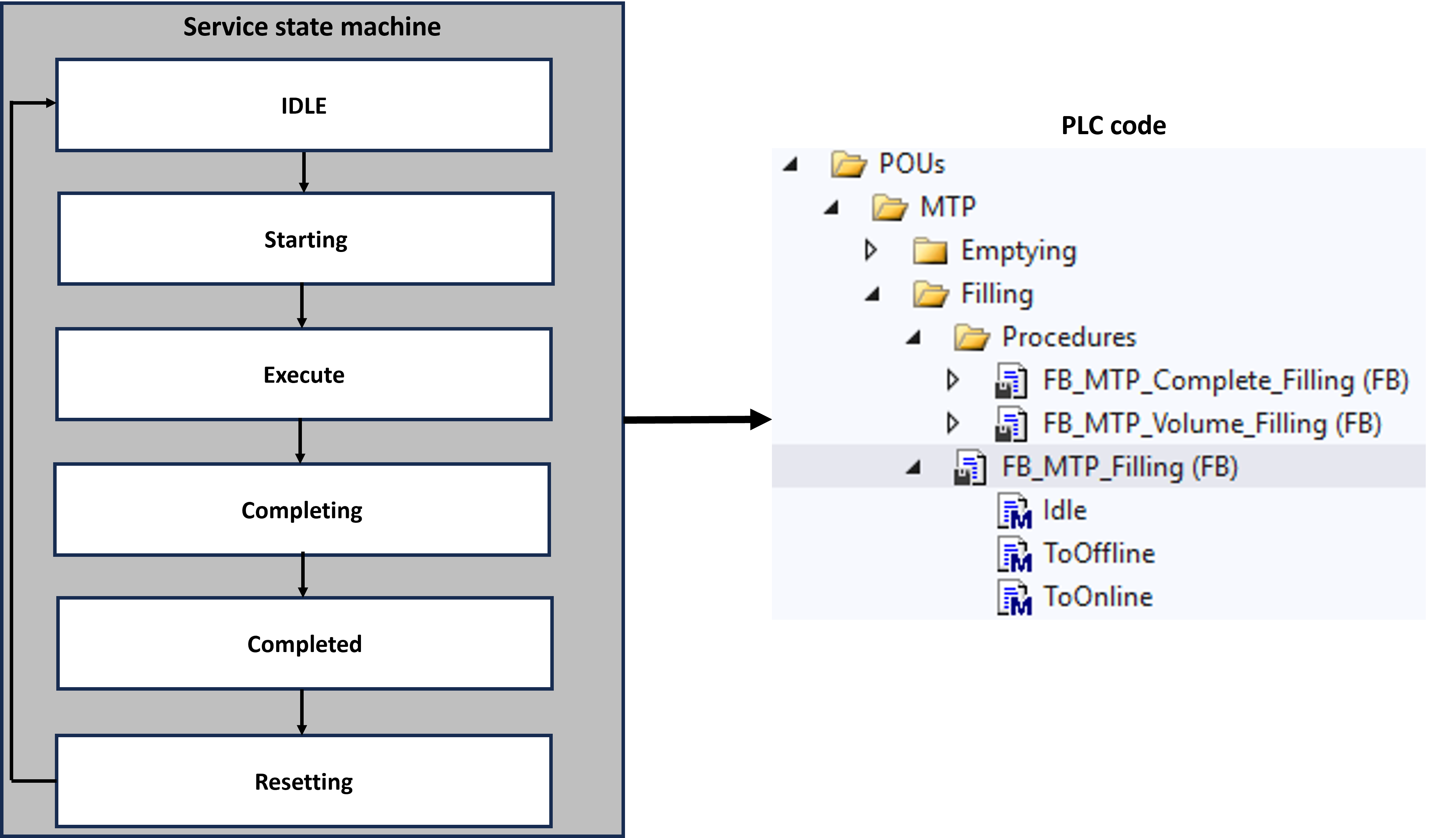This screenshot has height=838, width=1456.
Task: Click the FB_MTP_Filling function block icon
Action: coord(970,467)
